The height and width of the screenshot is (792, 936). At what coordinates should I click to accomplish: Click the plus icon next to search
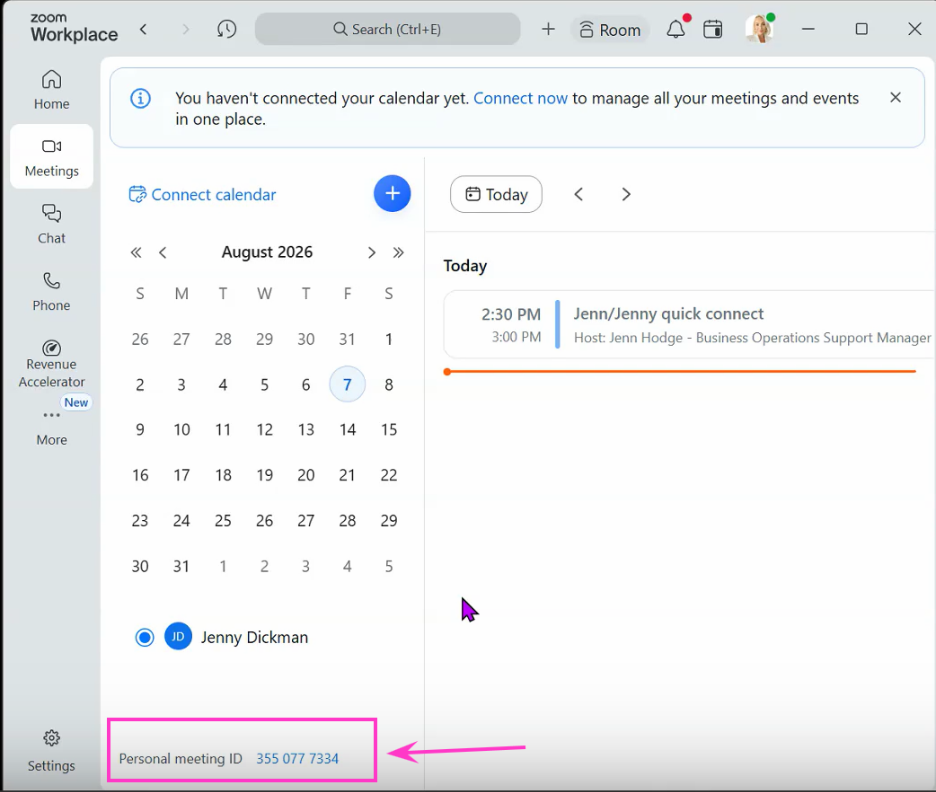tap(548, 29)
